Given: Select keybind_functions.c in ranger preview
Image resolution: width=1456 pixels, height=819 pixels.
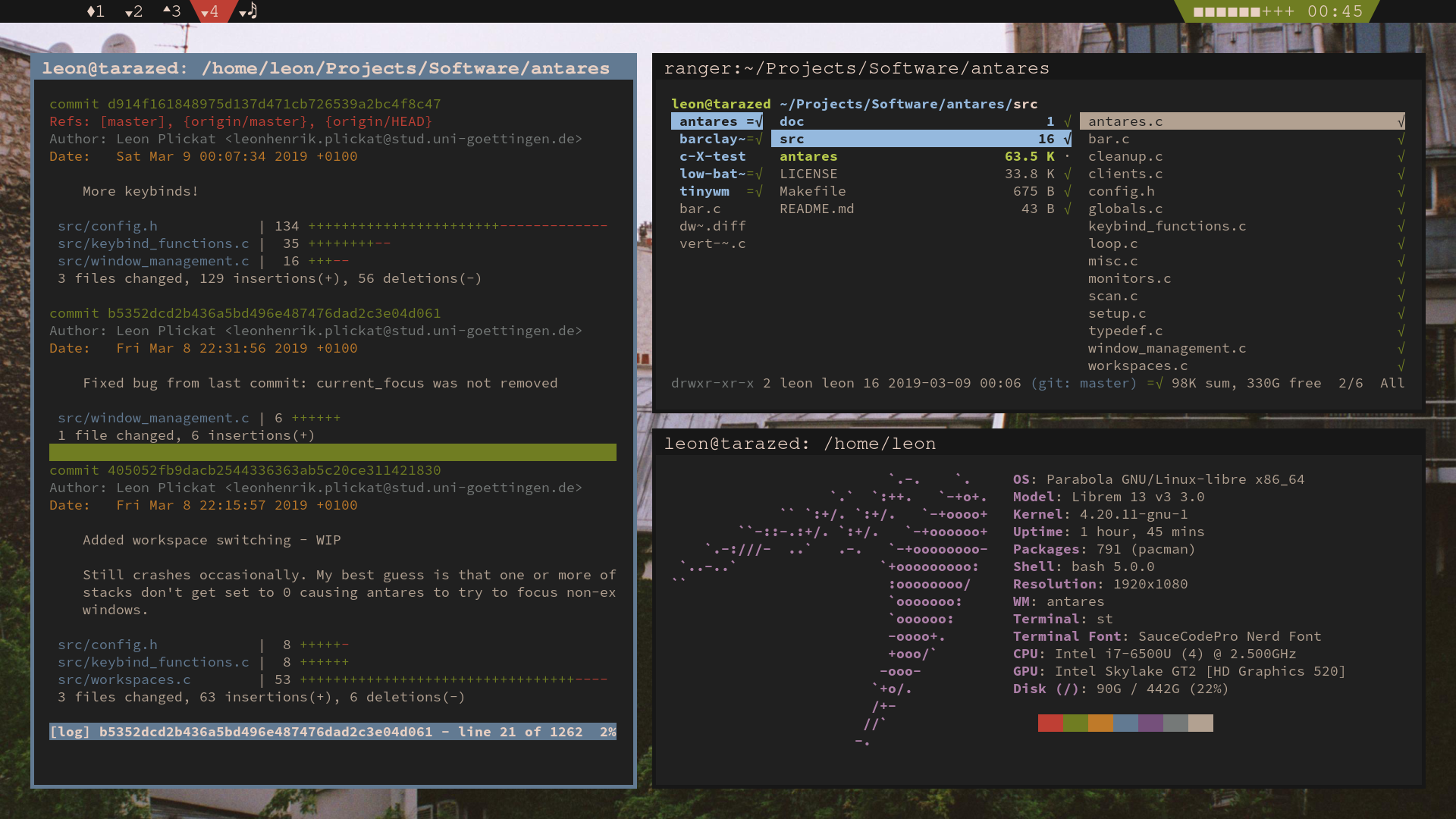Looking at the screenshot, I should (1166, 226).
